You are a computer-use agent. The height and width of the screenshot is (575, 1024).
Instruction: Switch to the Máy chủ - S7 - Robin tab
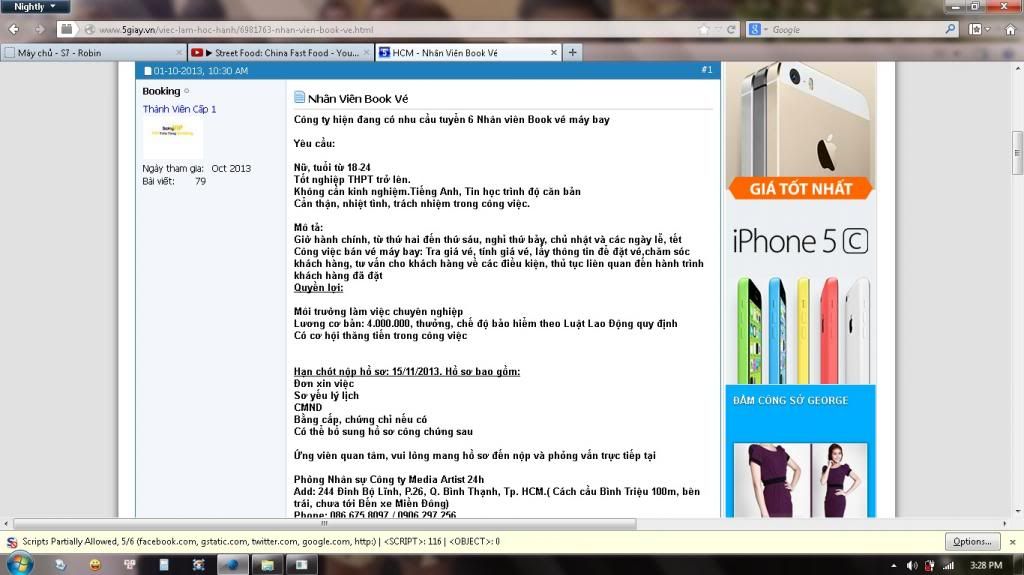[90, 52]
